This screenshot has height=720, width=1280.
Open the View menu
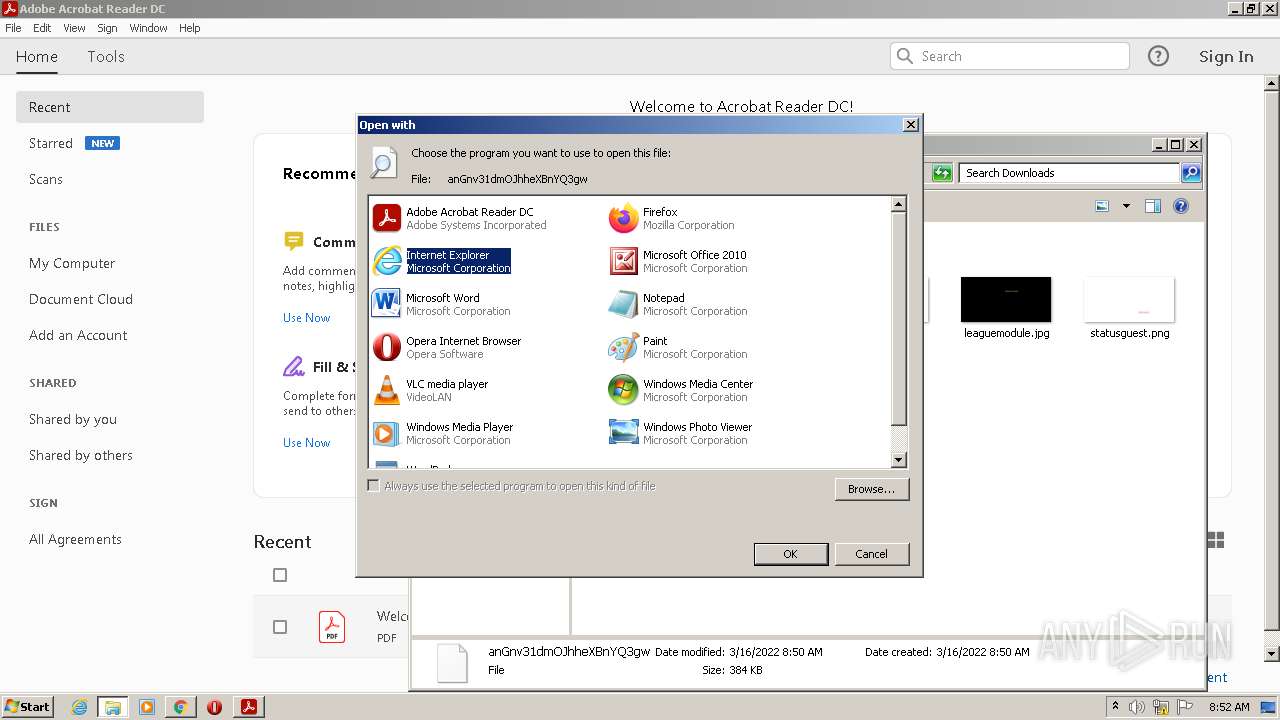tap(74, 28)
